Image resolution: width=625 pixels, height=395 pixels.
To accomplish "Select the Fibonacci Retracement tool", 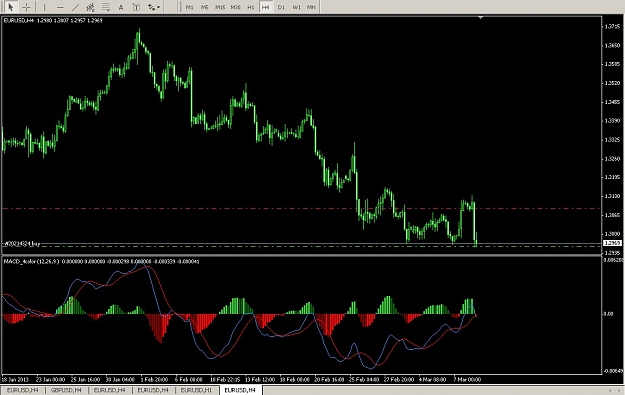I will coord(106,7).
